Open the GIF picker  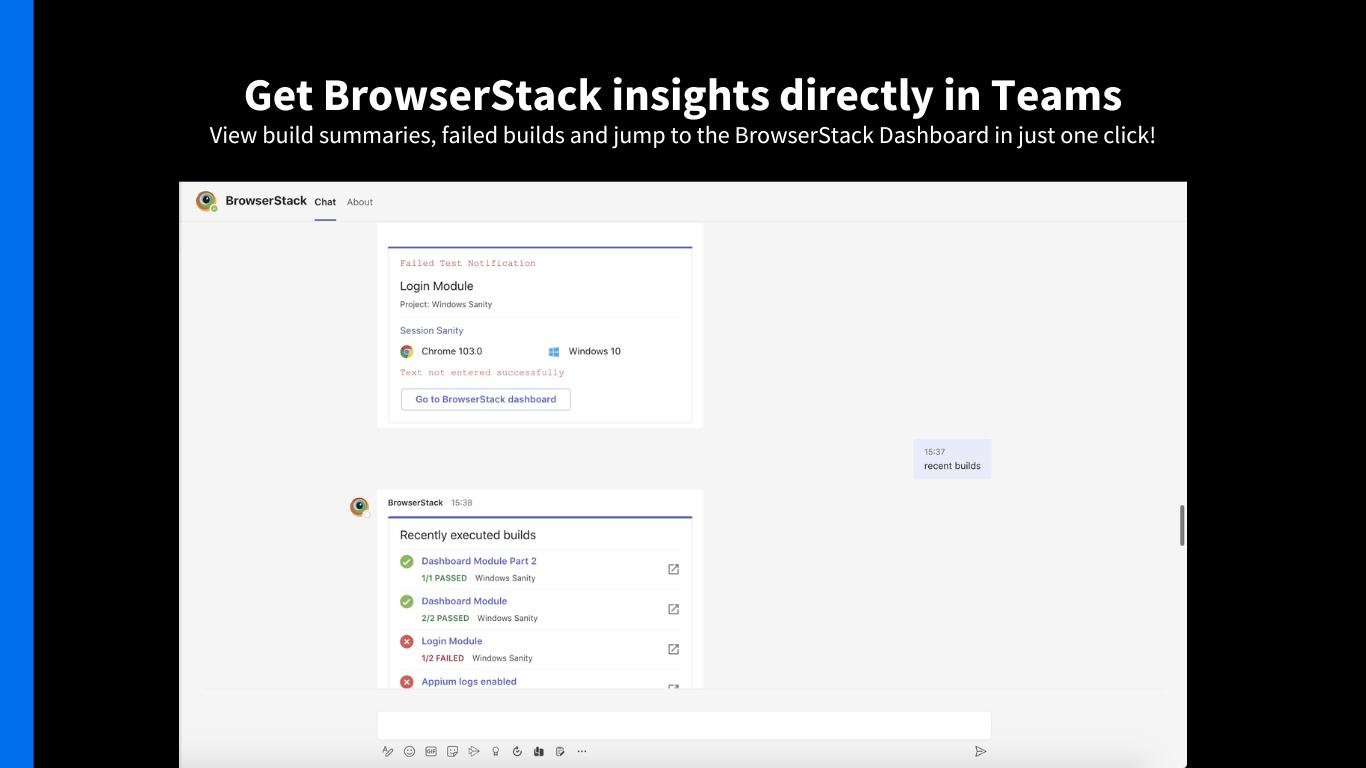[431, 751]
